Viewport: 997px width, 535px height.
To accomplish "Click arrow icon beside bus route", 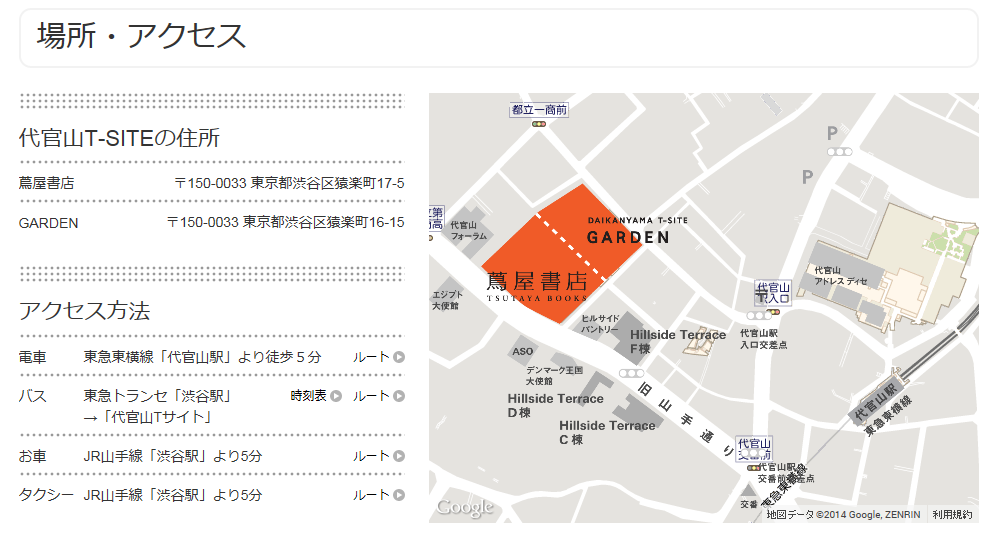I will (x=399, y=396).
